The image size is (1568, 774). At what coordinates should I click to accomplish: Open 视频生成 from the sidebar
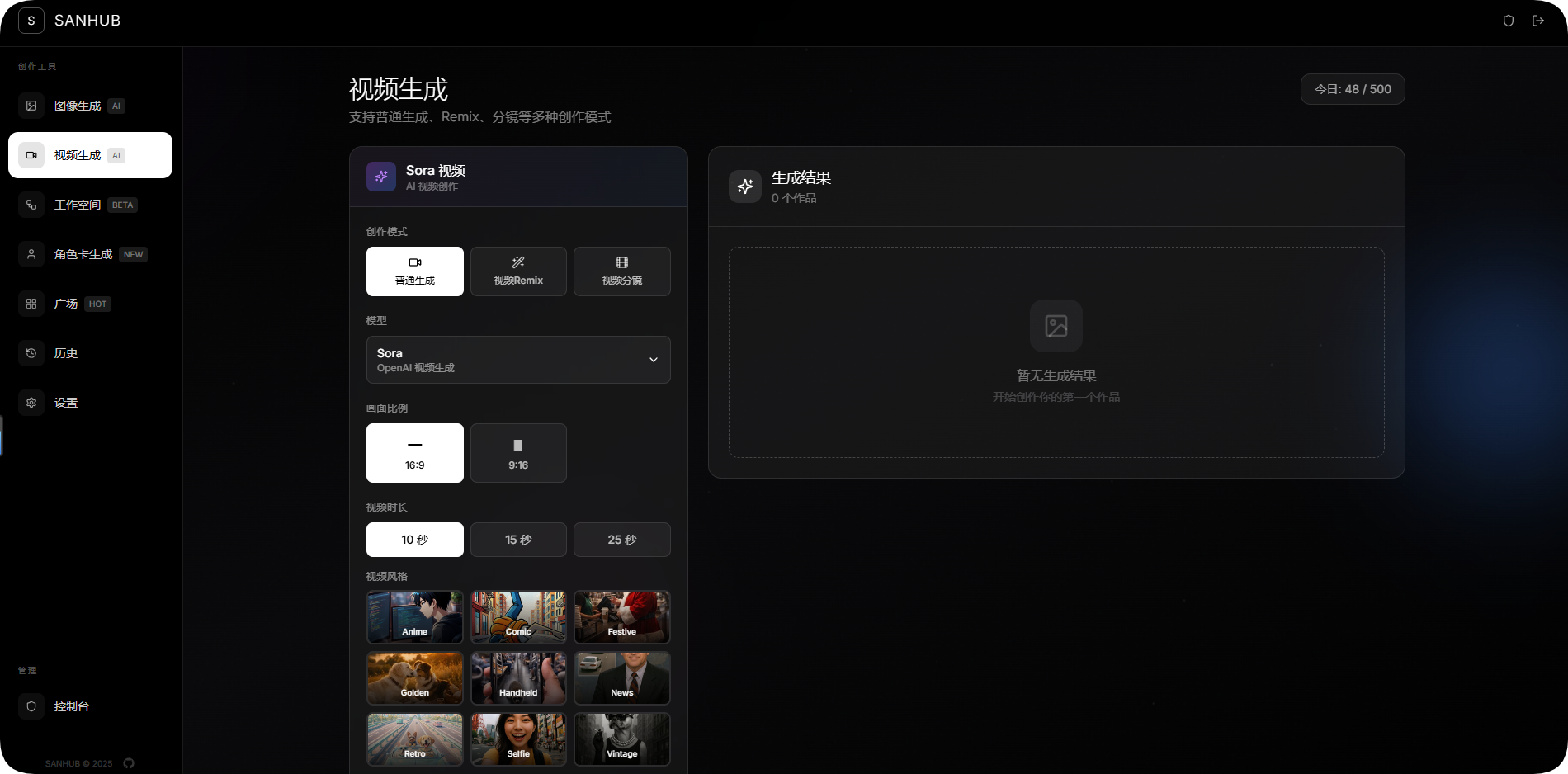point(90,155)
